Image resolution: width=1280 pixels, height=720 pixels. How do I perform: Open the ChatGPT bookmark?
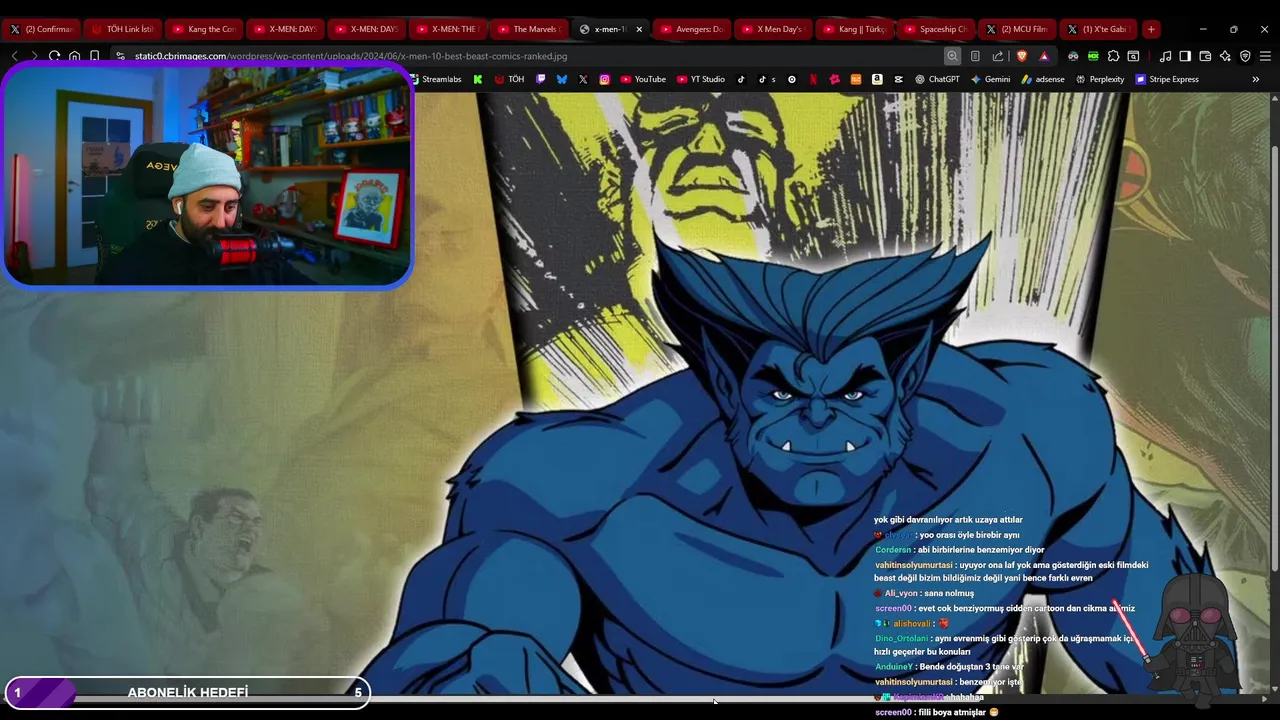pyautogui.click(x=937, y=79)
